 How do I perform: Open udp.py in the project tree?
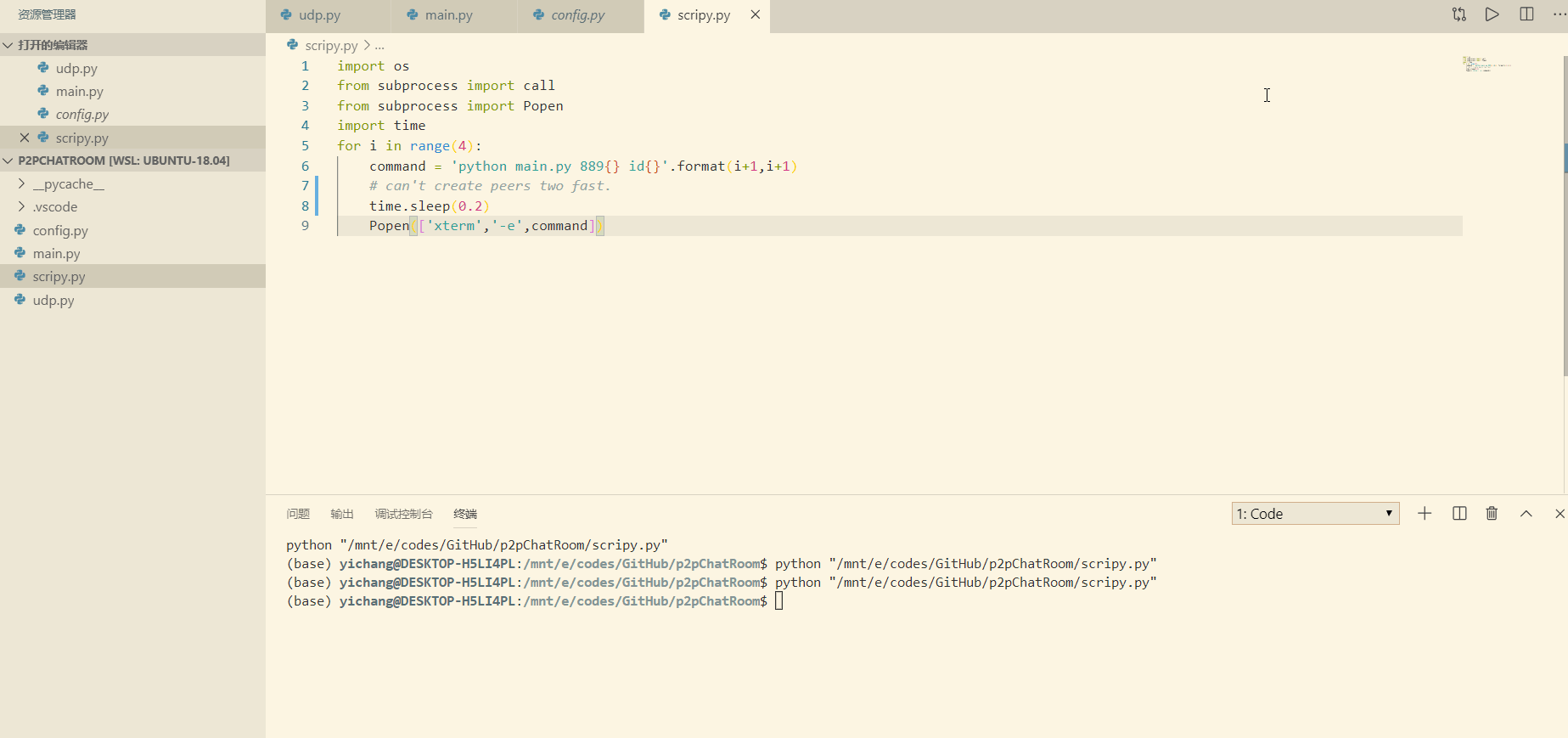coord(132,300)
